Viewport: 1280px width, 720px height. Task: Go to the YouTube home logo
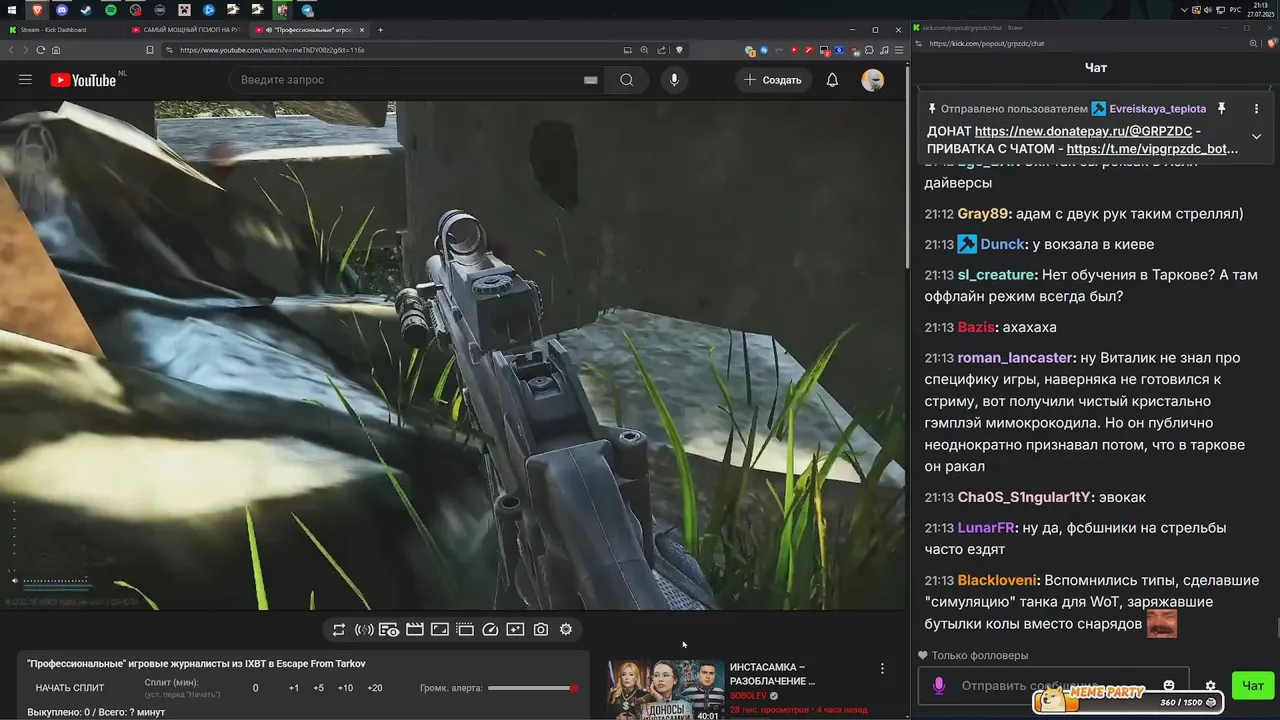click(83, 80)
